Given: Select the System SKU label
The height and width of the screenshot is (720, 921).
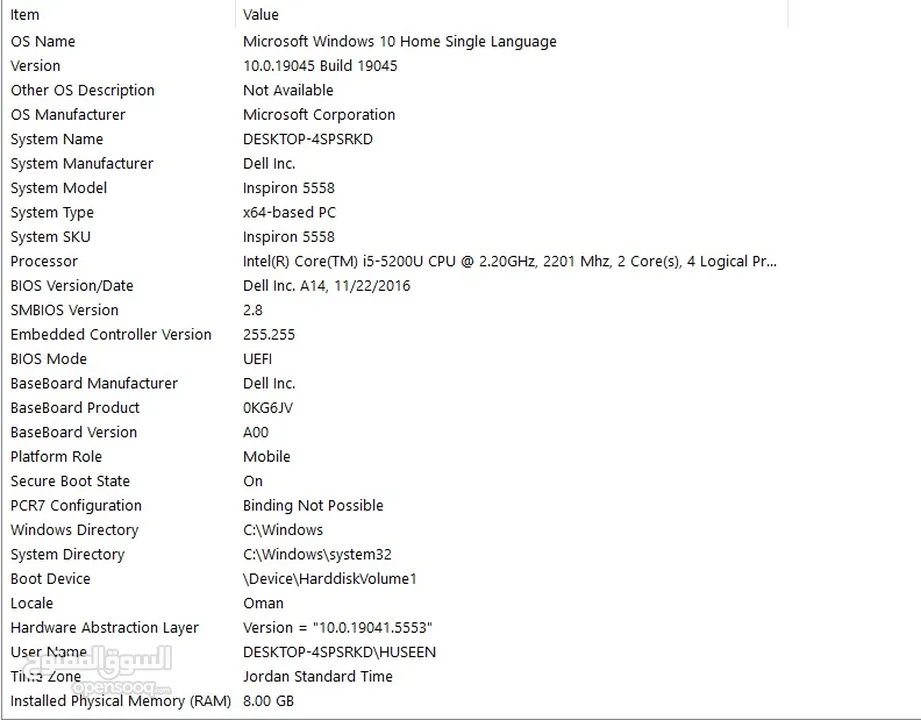Looking at the screenshot, I should (x=51, y=237).
